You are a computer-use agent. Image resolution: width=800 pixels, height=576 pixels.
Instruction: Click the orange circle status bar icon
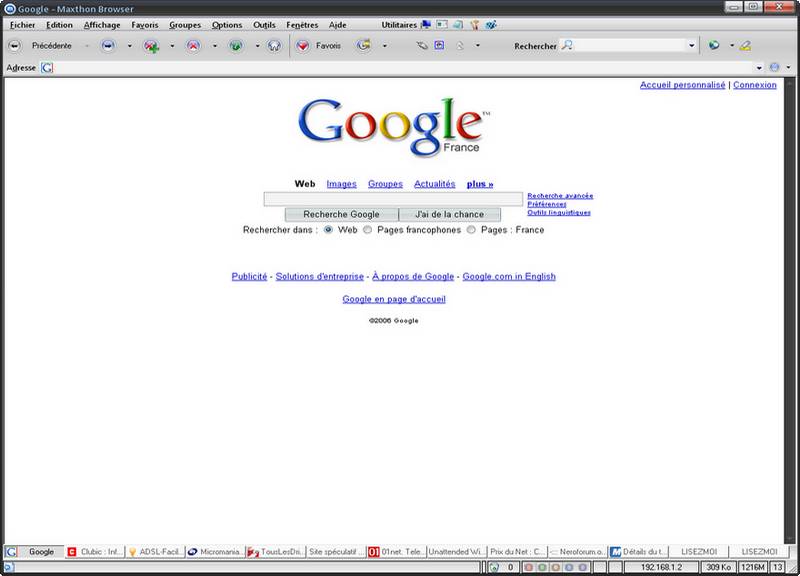pyautogui.click(x=556, y=567)
